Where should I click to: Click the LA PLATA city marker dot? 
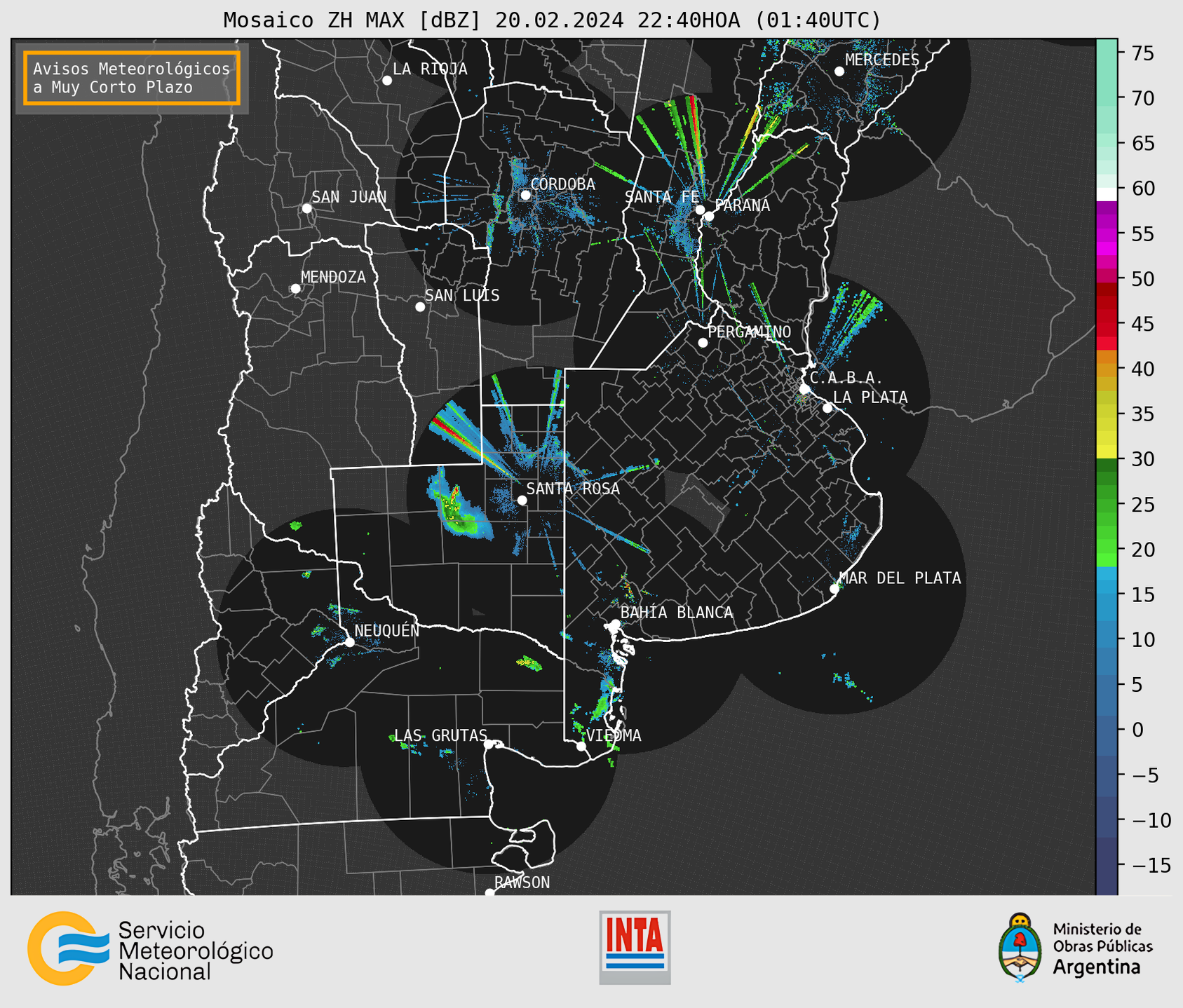click(827, 408)
